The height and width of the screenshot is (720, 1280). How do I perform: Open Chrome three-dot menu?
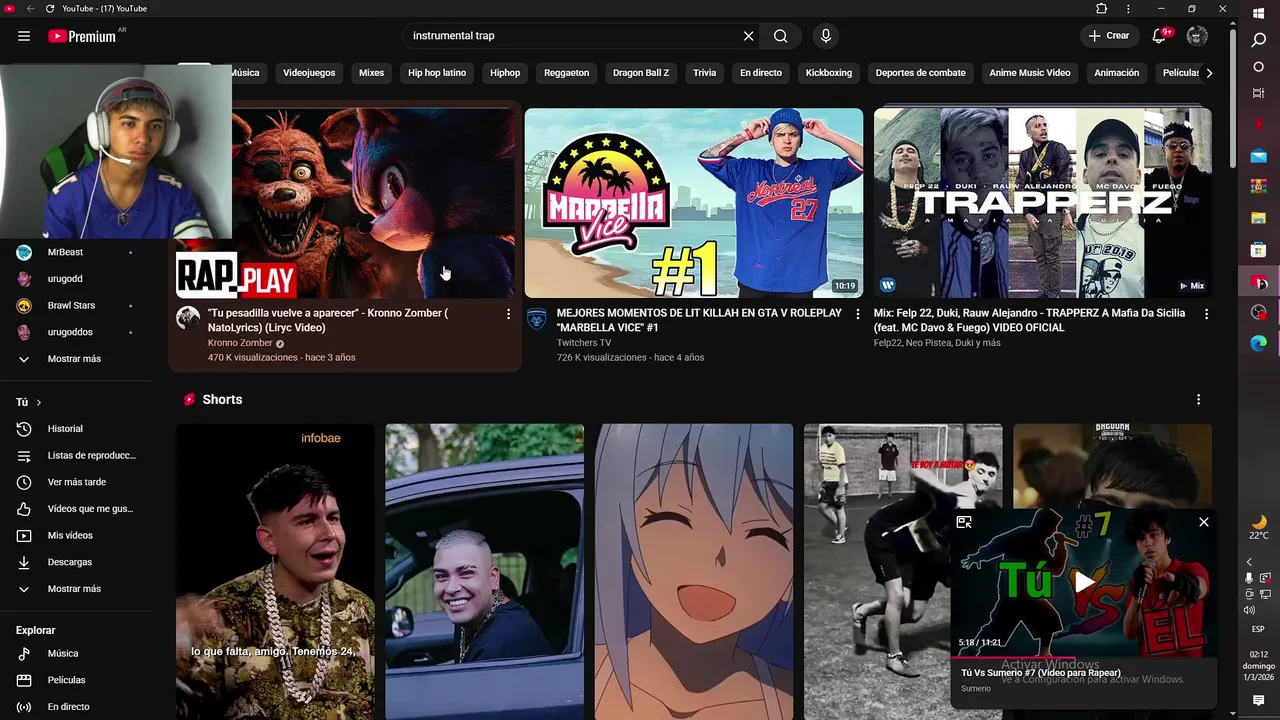point(1128,8)
